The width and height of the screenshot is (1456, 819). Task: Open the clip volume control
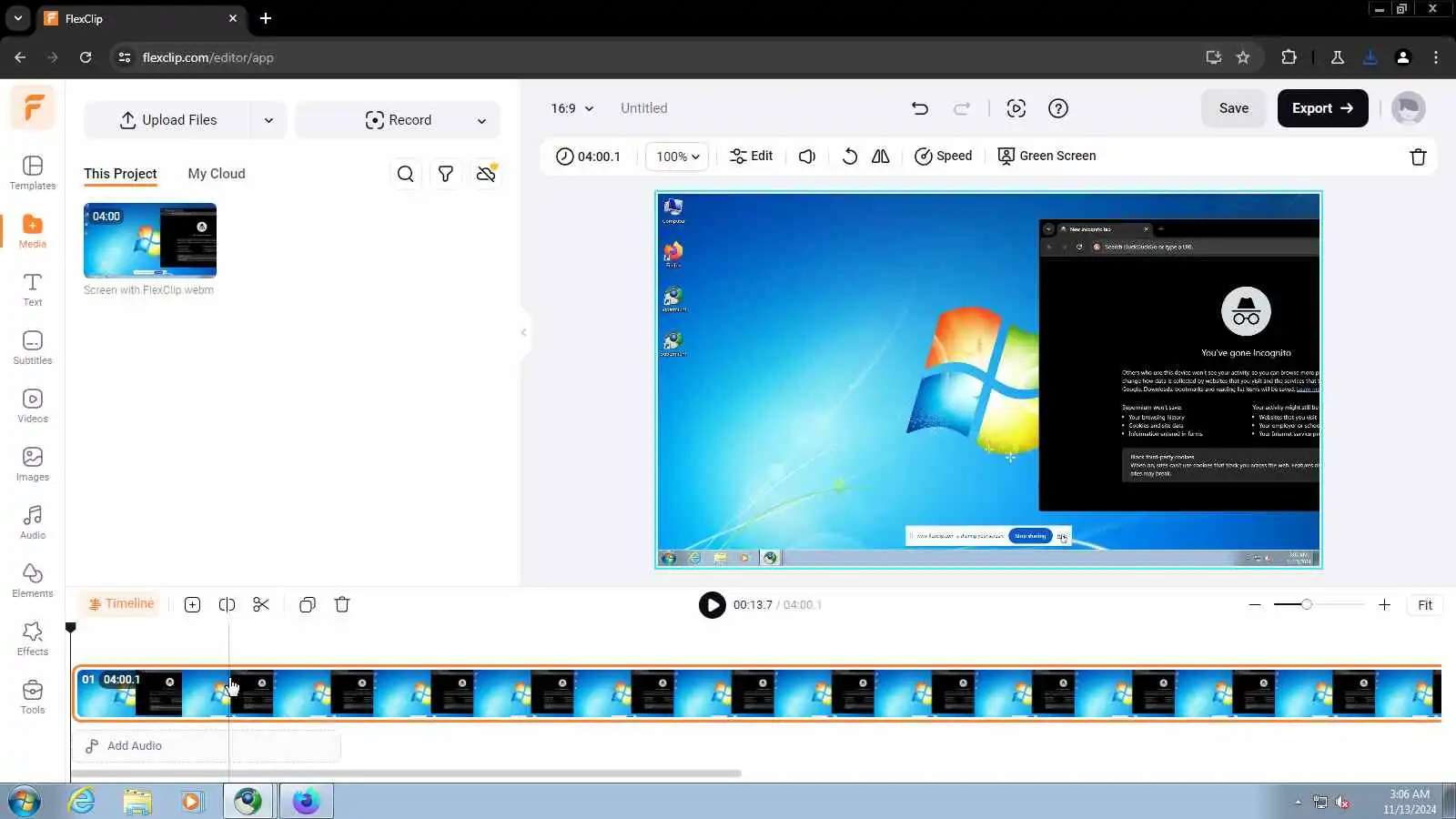coord(807,157)
